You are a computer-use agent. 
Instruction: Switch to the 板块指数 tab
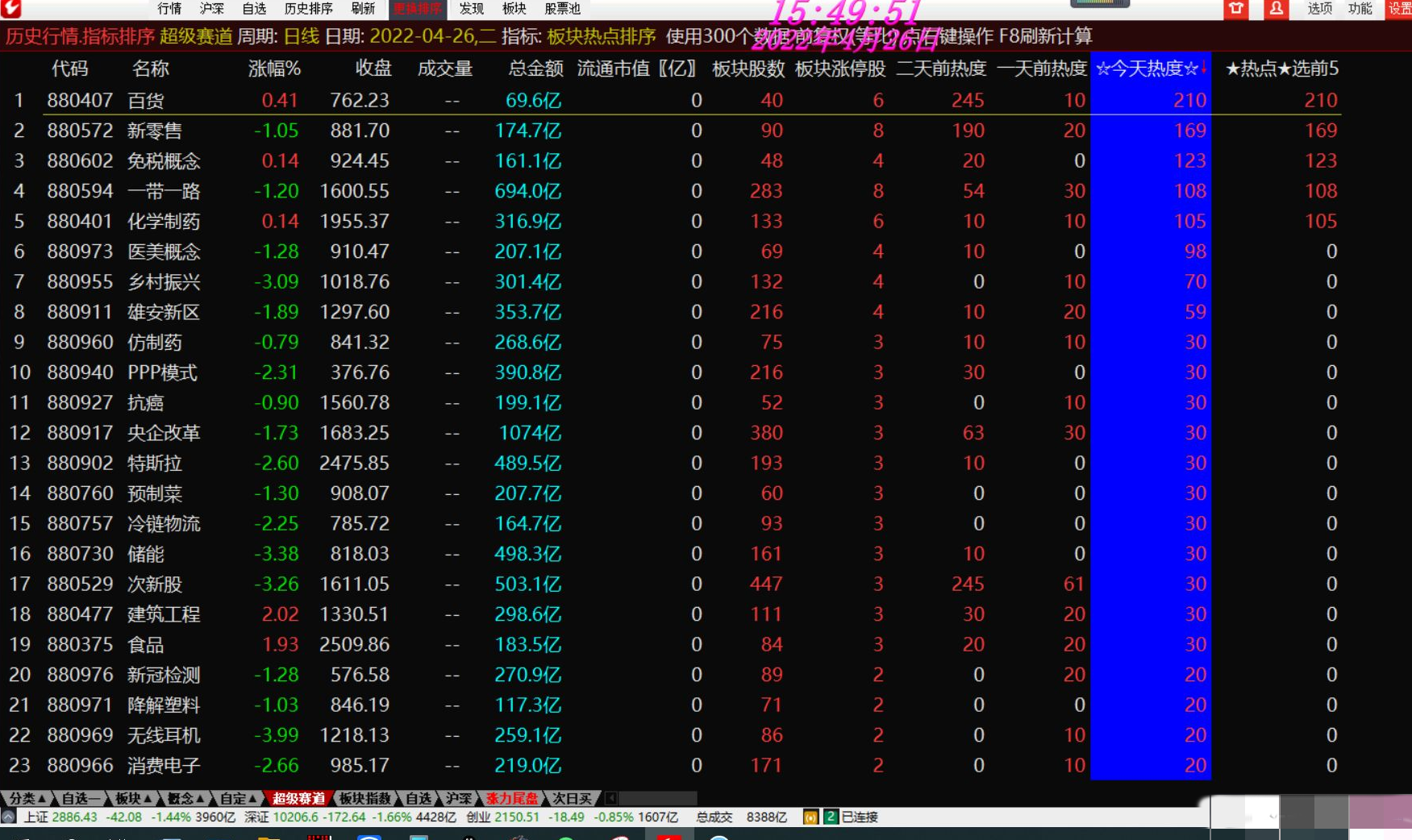[x=364, y=798]
